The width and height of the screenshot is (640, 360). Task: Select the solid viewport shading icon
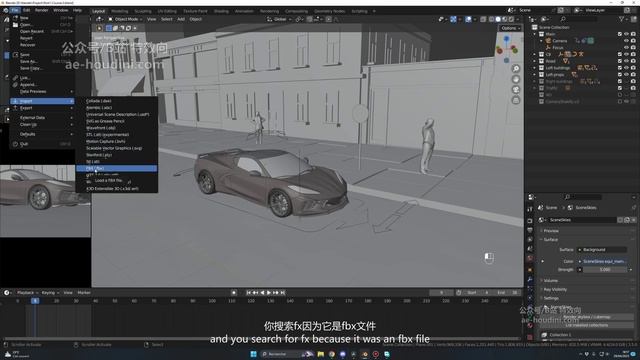click(x=498, y=19)
